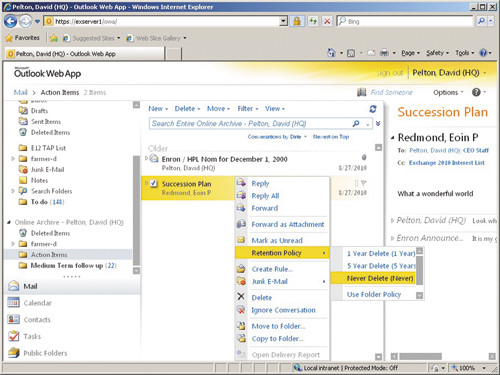
Task: Click the Stop loading red X icon
Action: 327,21
